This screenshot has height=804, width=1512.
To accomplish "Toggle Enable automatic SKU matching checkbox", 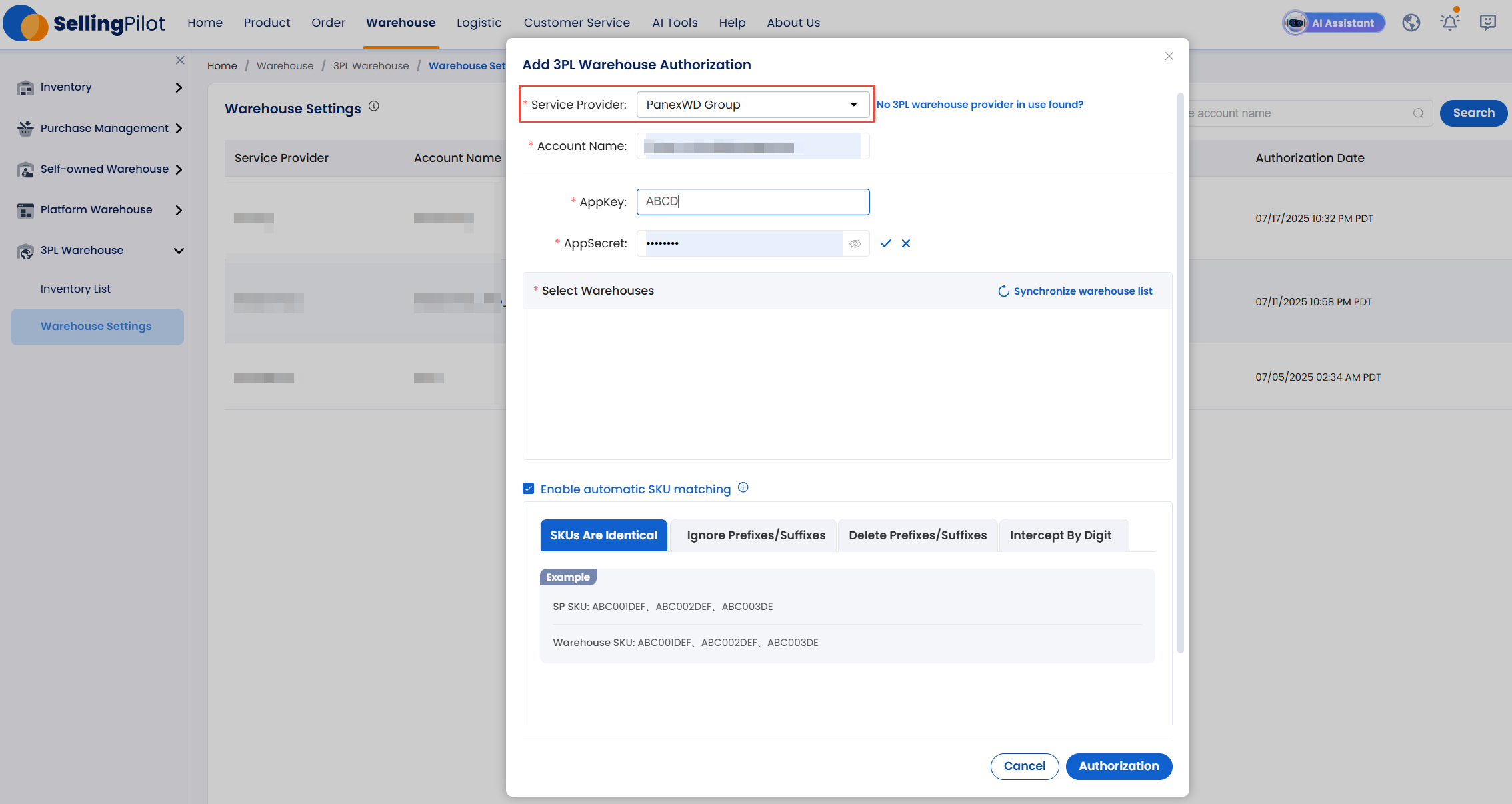I will pos(529,489).
